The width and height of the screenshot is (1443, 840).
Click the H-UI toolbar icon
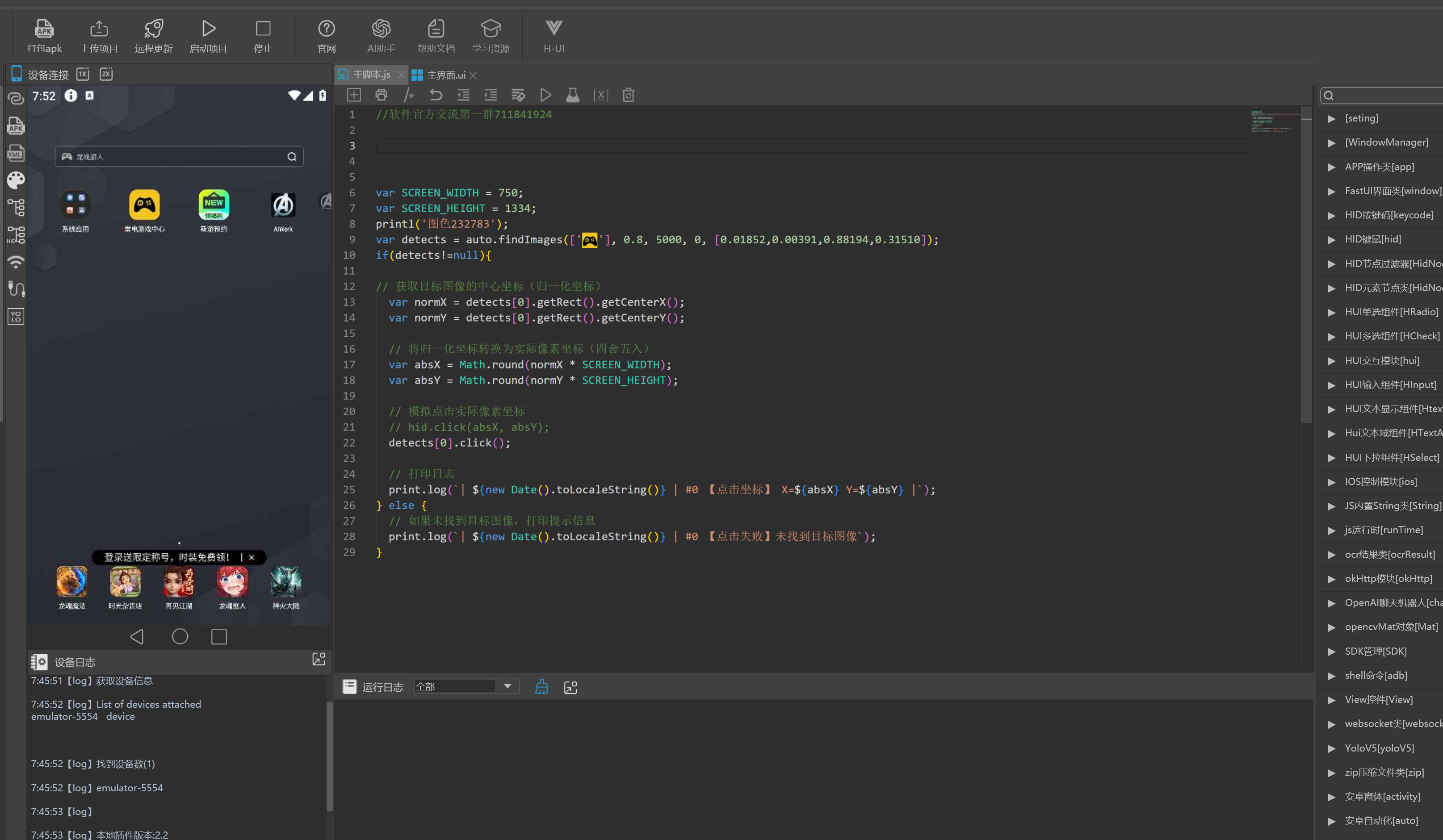554,28
